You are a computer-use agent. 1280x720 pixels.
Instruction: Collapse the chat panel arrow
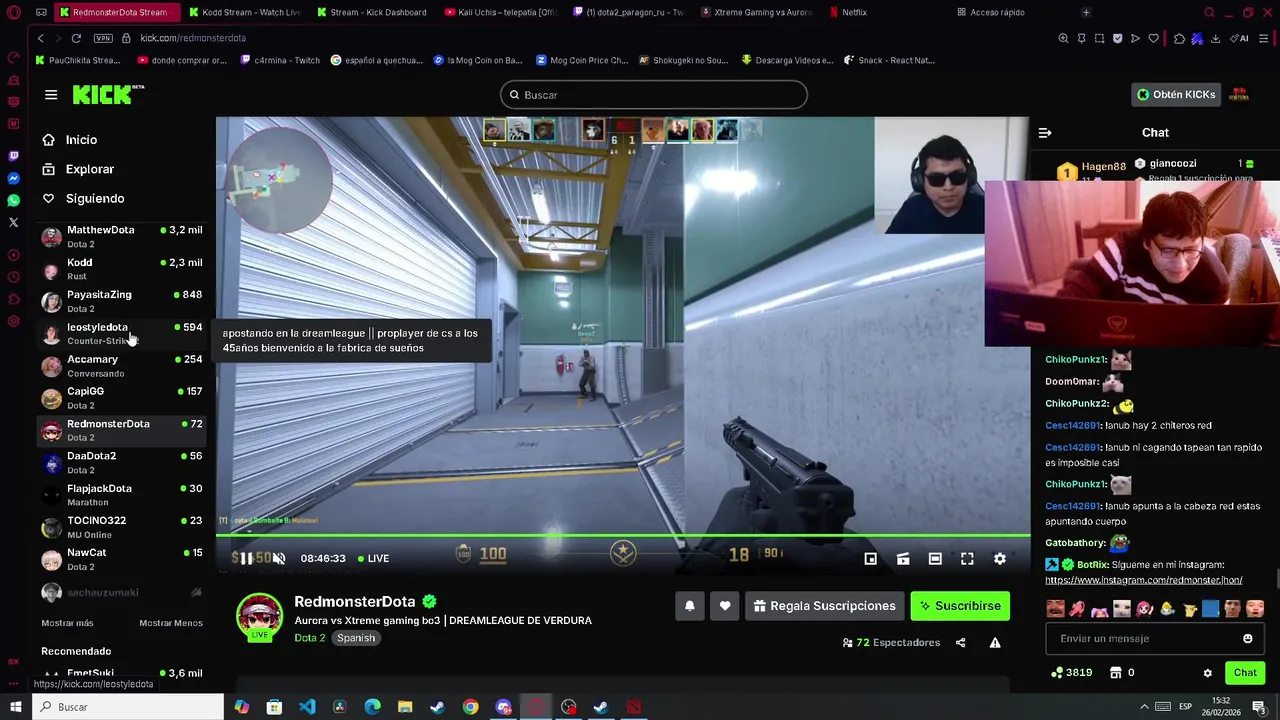pyautogui.click(x=1045, y=132)
